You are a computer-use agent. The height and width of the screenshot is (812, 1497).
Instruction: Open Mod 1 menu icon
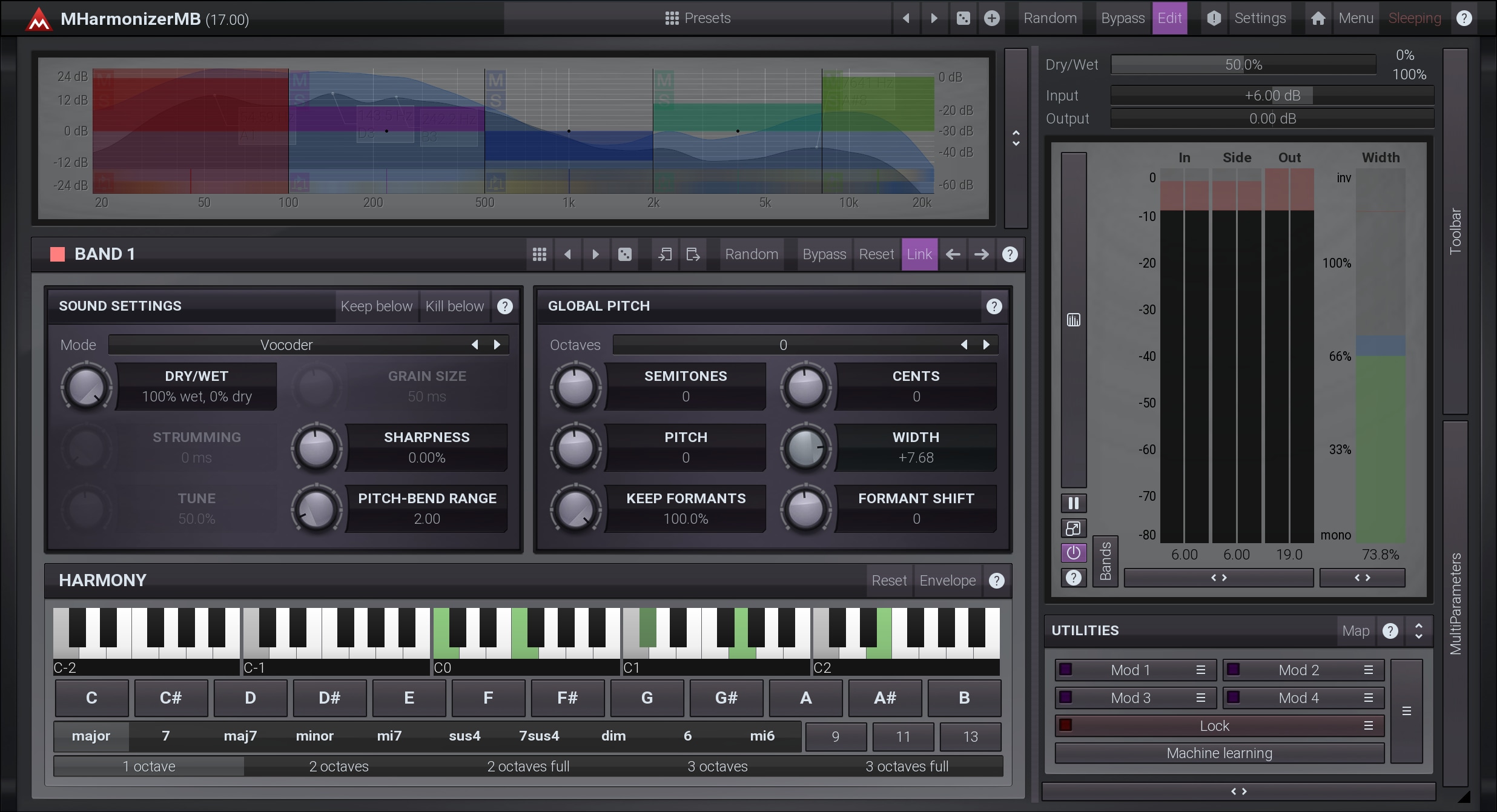(1200, 670)
